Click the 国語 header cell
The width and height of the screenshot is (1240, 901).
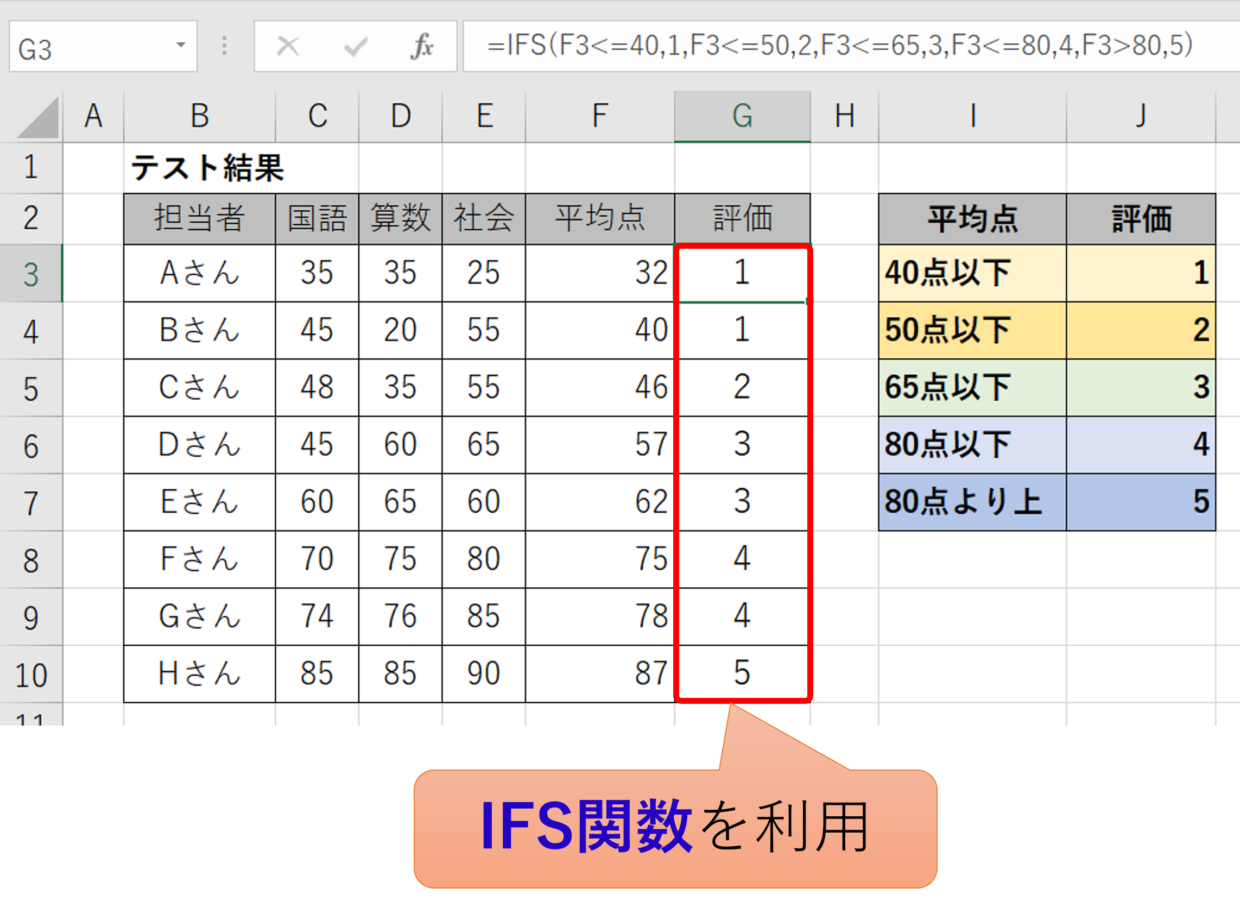pyautogui.click(x=318, y=218)
